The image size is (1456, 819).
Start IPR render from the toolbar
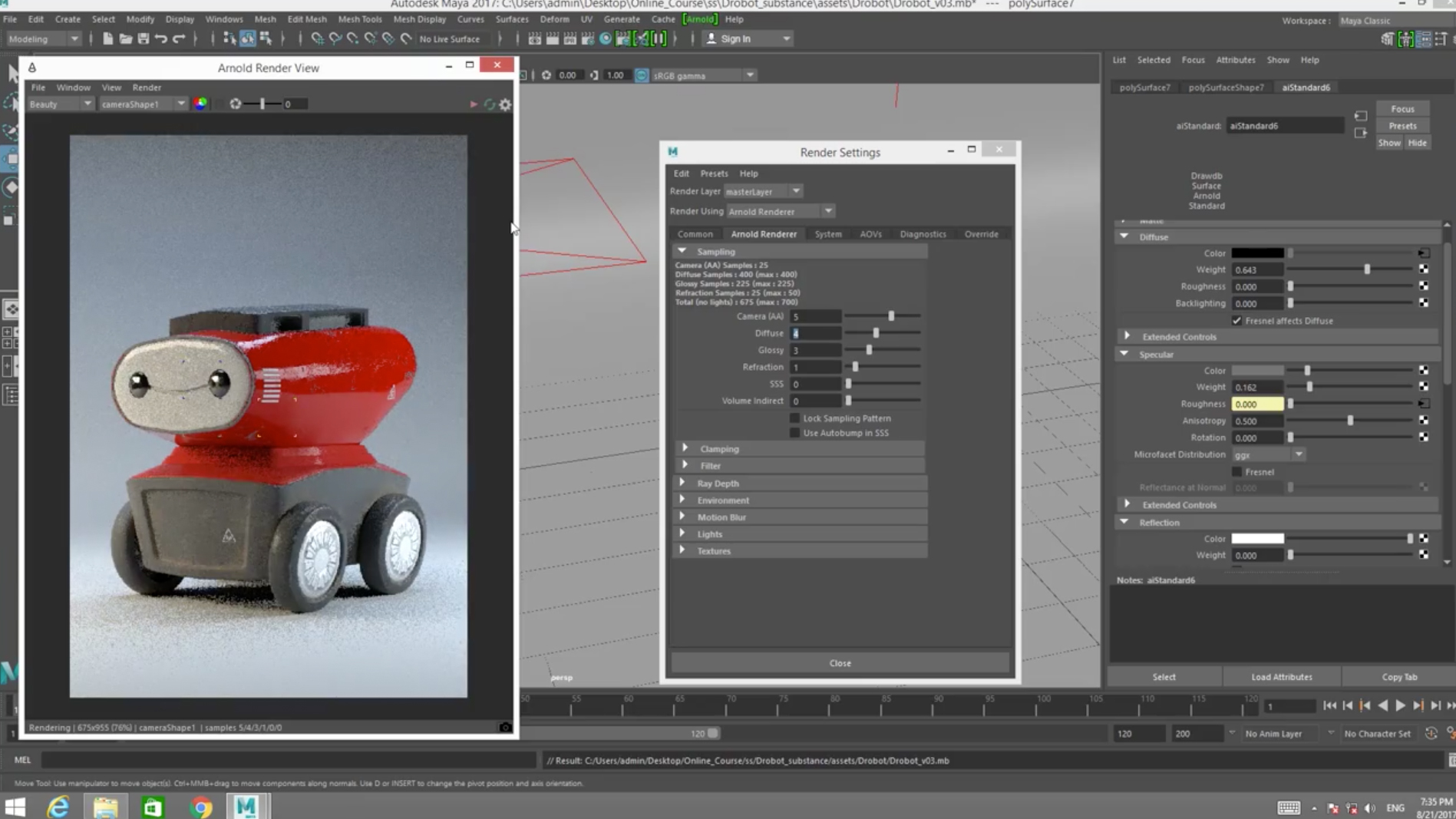570,38
